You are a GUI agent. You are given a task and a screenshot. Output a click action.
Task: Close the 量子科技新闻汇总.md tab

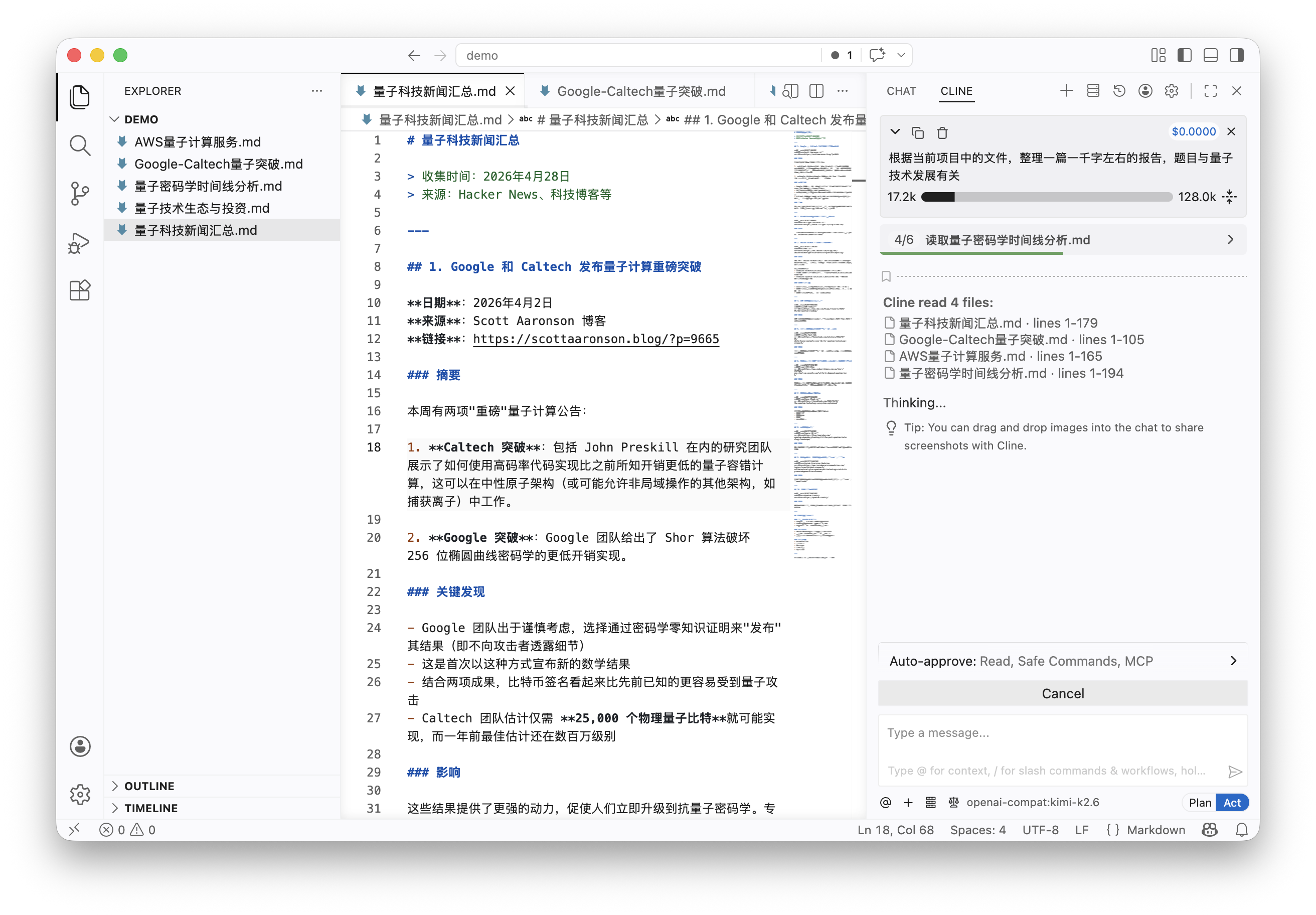click(x=510, y=91)
